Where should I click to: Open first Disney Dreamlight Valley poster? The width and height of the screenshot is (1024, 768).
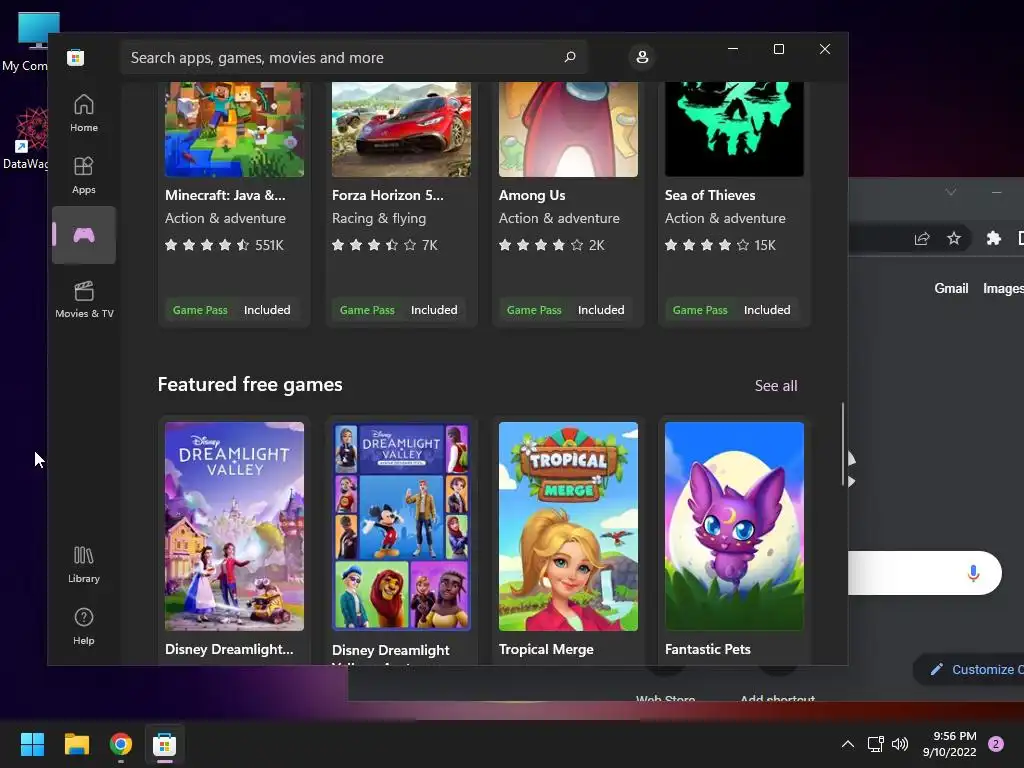click(234, 526)
